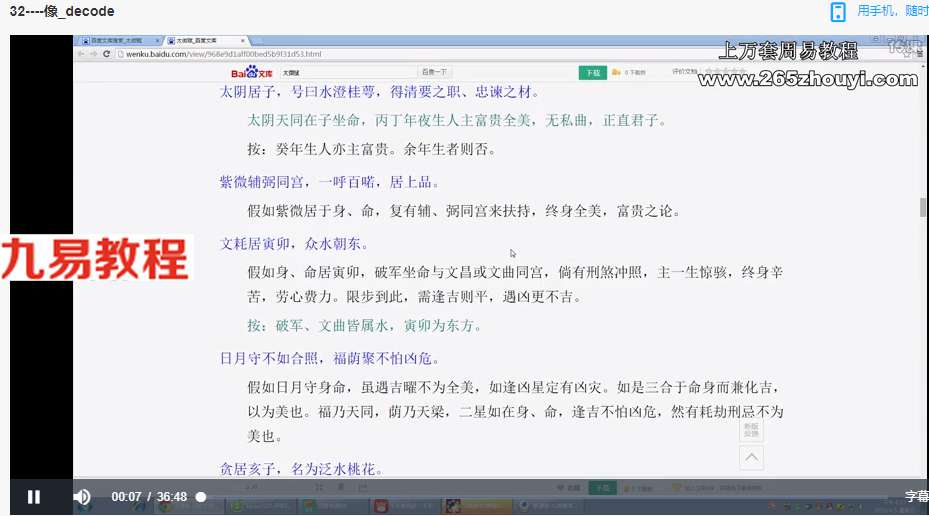Open the new-version feedback icon above the top arrow
This screenshot has height=516, width=929.
point(751,430)
